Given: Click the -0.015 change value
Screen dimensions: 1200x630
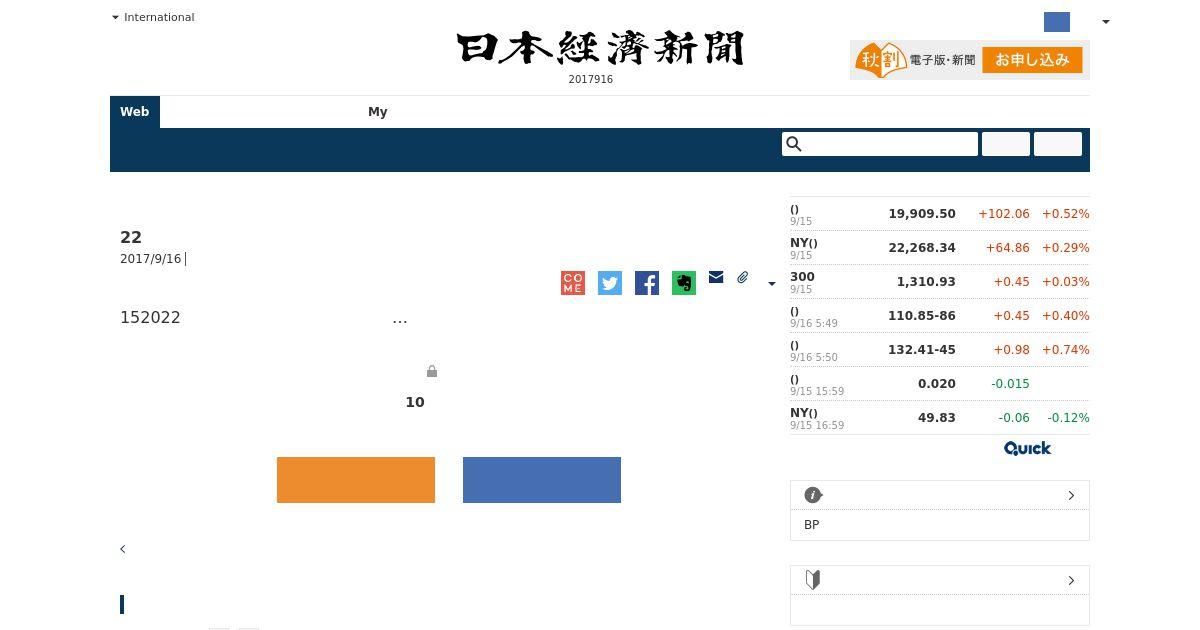Looking at the screenshot, I should click(x=1011, y=384).
